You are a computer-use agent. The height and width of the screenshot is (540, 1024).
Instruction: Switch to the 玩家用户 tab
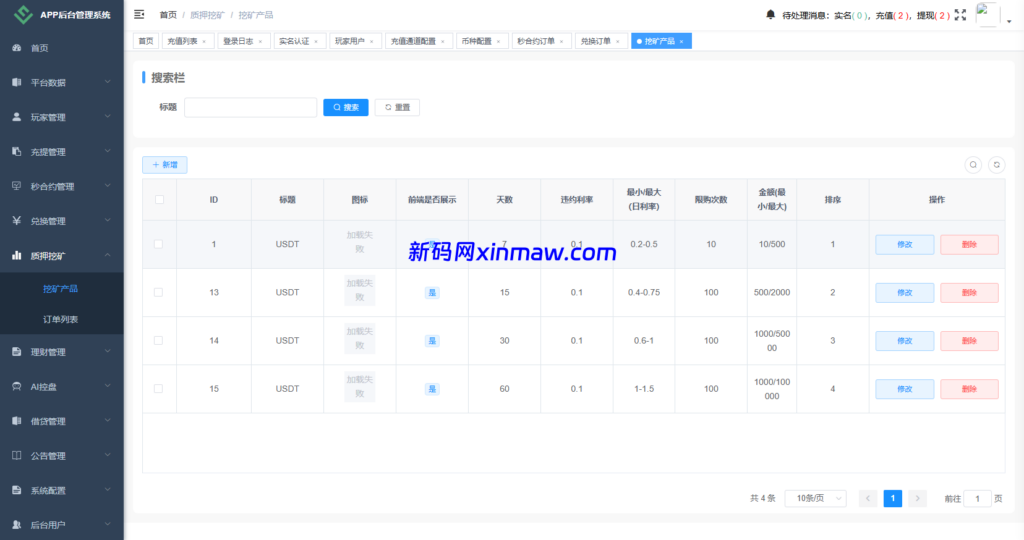tap(353, 41)
